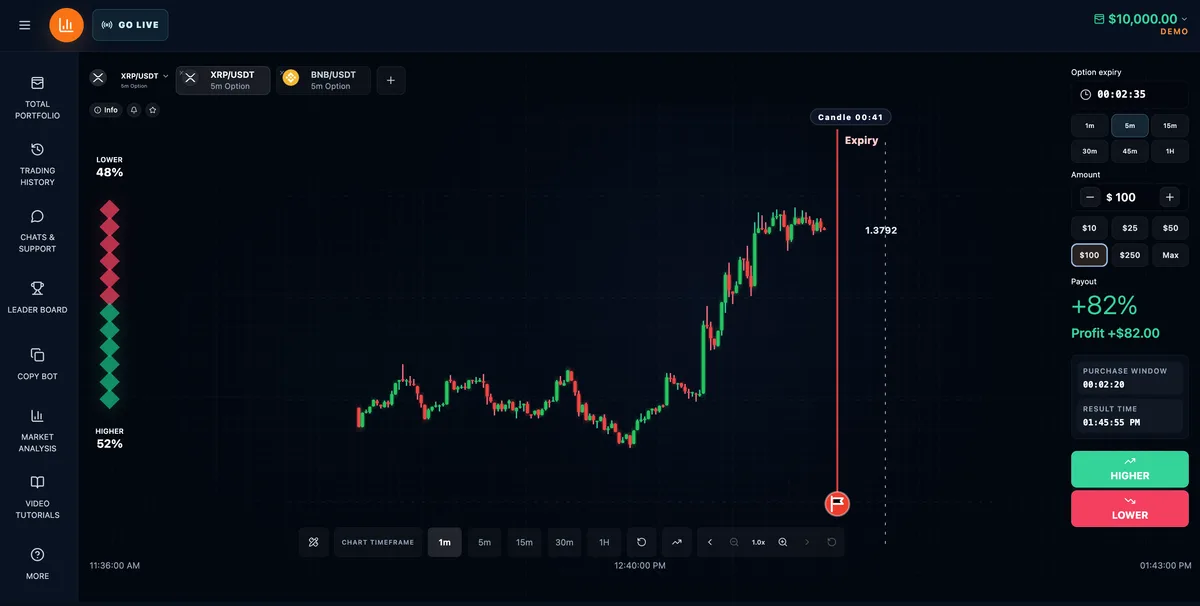
Task: Click the 1.0x zoom level label
Action: [x=758, y=542]
